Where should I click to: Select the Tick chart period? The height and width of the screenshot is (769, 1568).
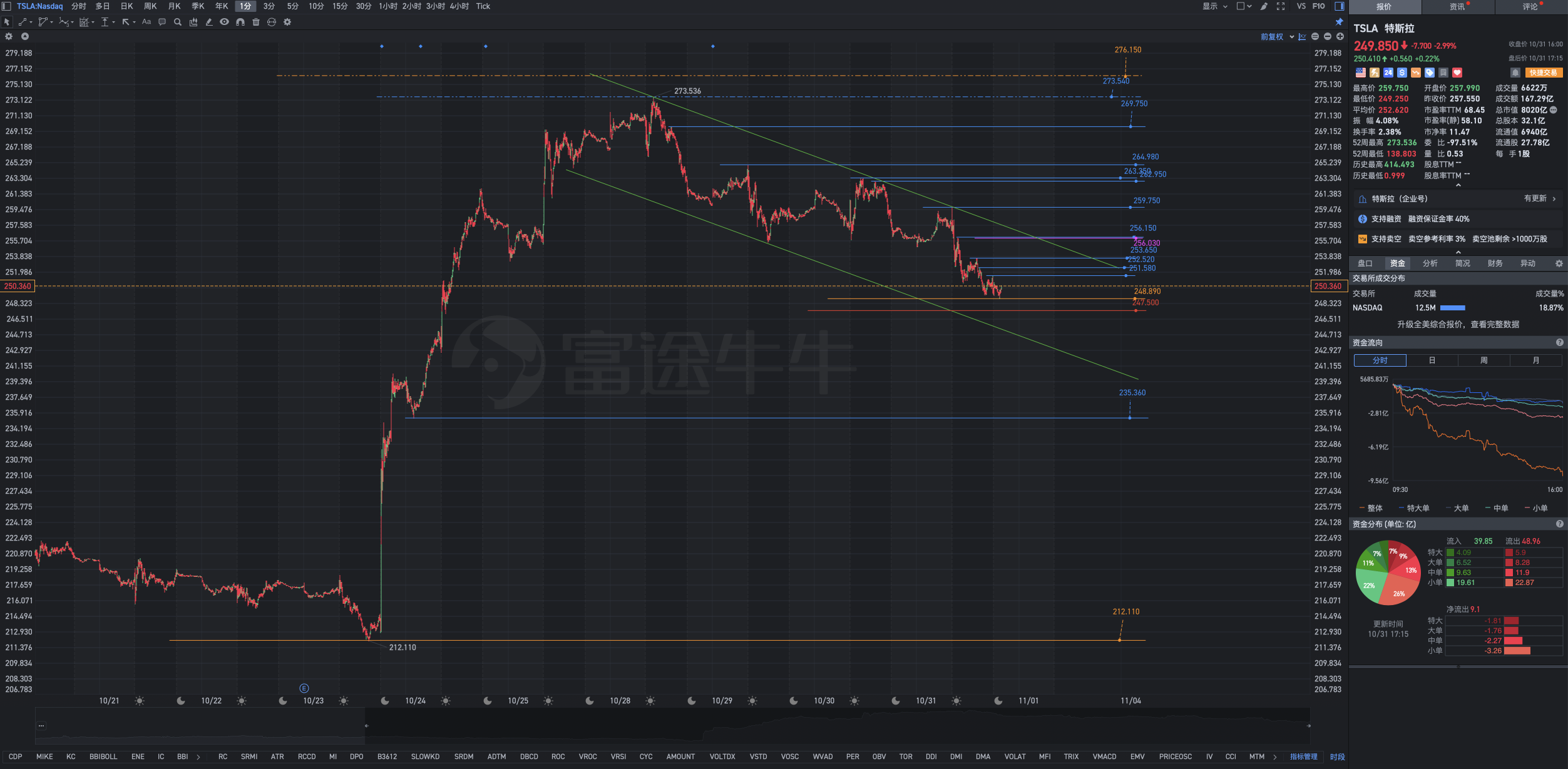483,6
